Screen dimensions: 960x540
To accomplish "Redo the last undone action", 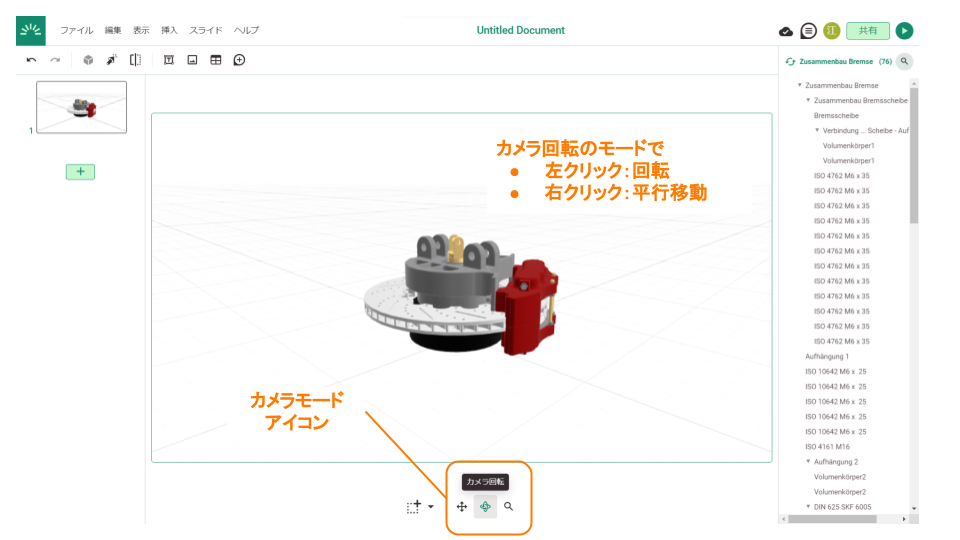I will (x=55, y=60).
